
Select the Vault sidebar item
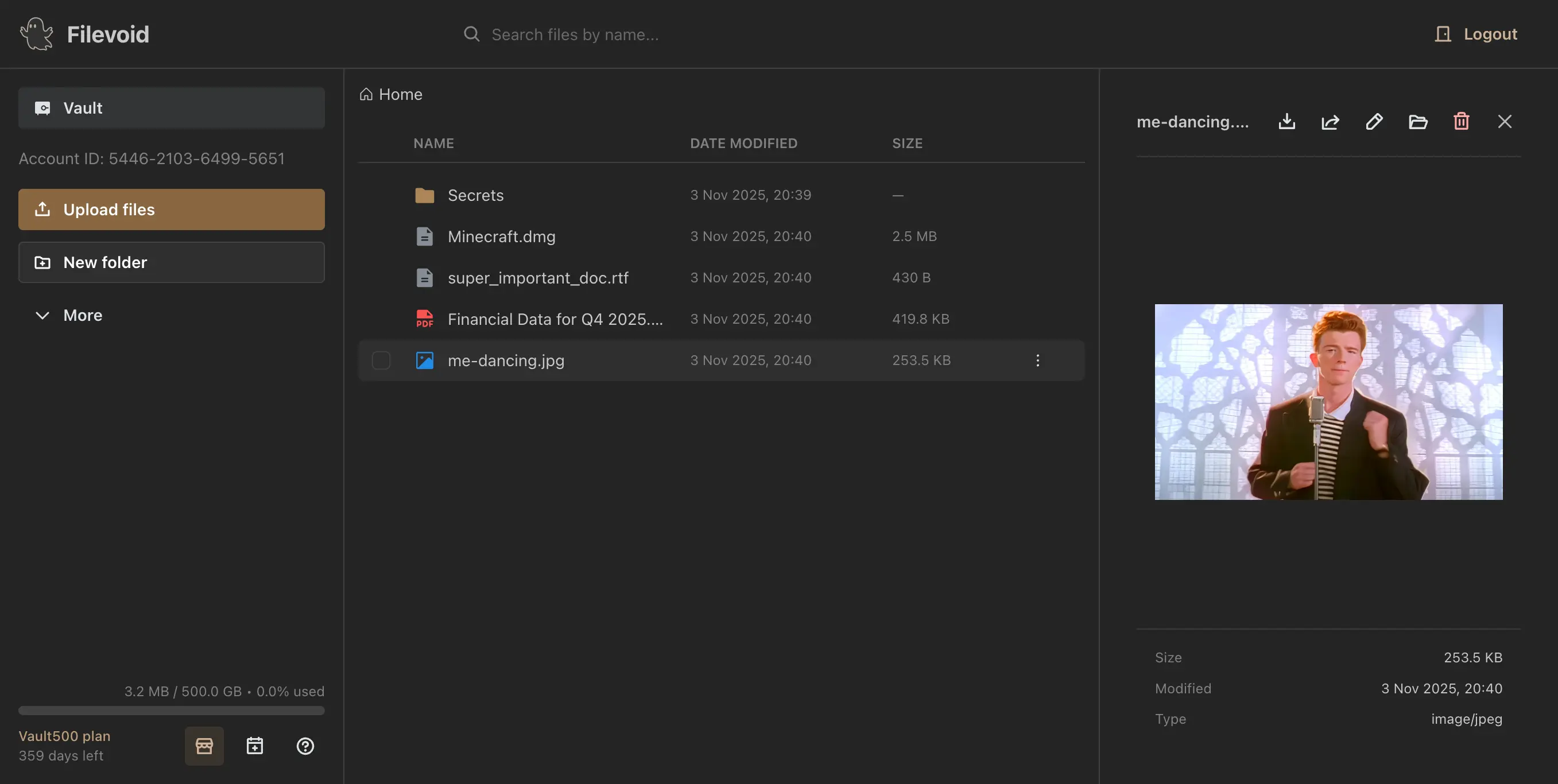(172, 107)
